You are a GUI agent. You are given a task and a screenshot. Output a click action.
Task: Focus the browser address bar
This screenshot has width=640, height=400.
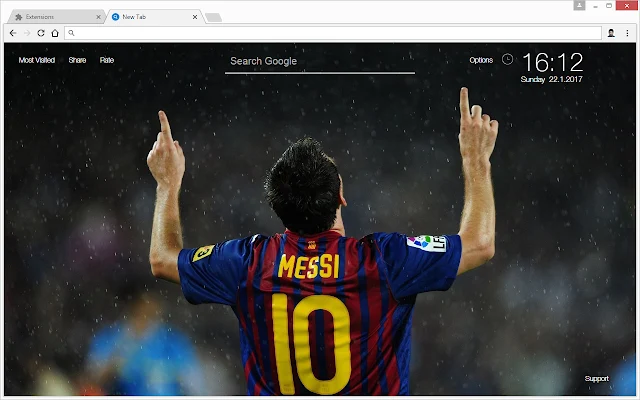pyautogui.click(x=333, y=33)
